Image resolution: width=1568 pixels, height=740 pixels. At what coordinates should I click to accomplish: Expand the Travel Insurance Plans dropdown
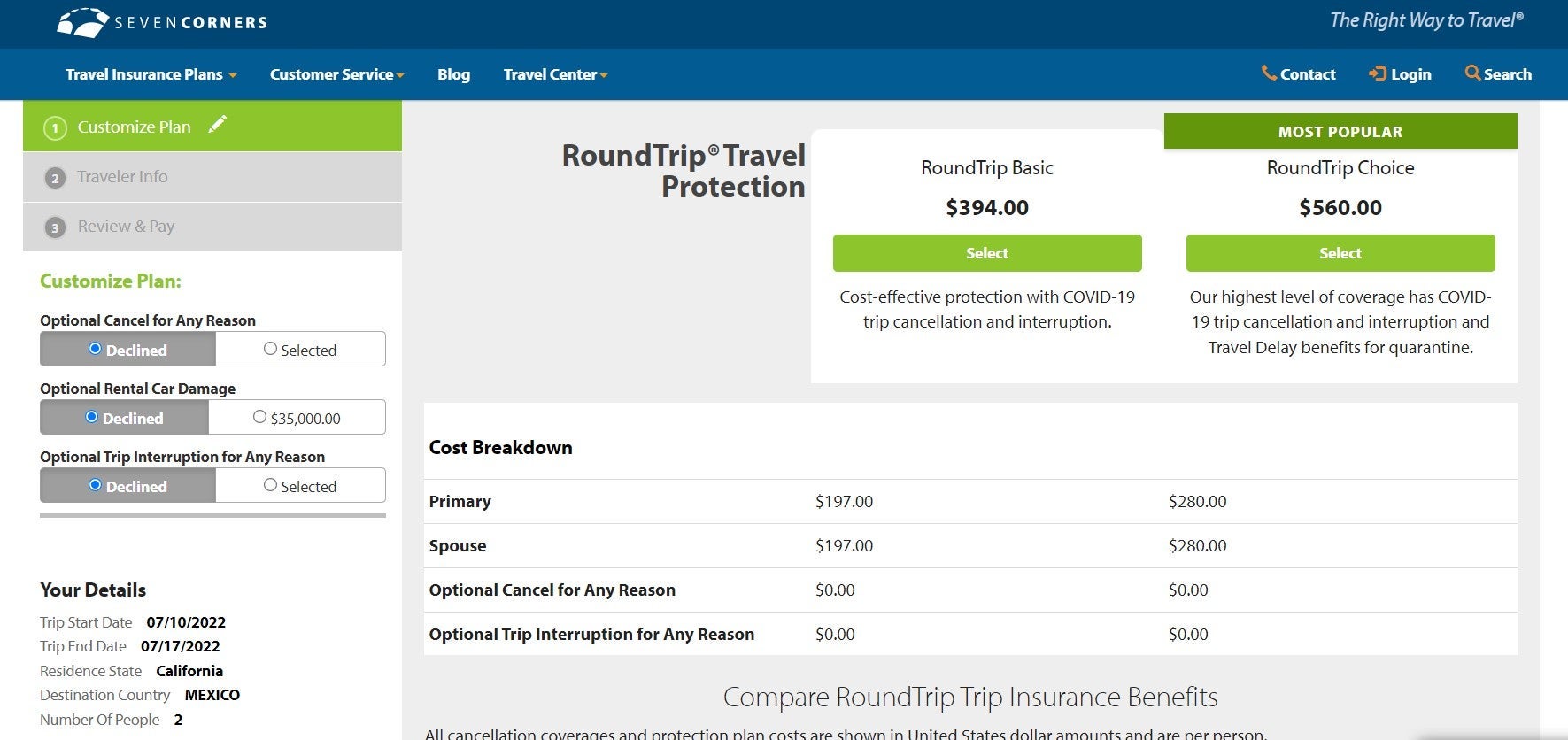(151, 74)
